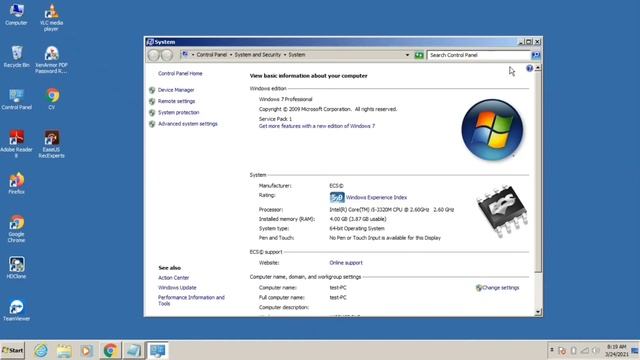Viewport: 640px width, 360px height.
Task: Open the Windows Experience Index link
Action: [376, 198]
